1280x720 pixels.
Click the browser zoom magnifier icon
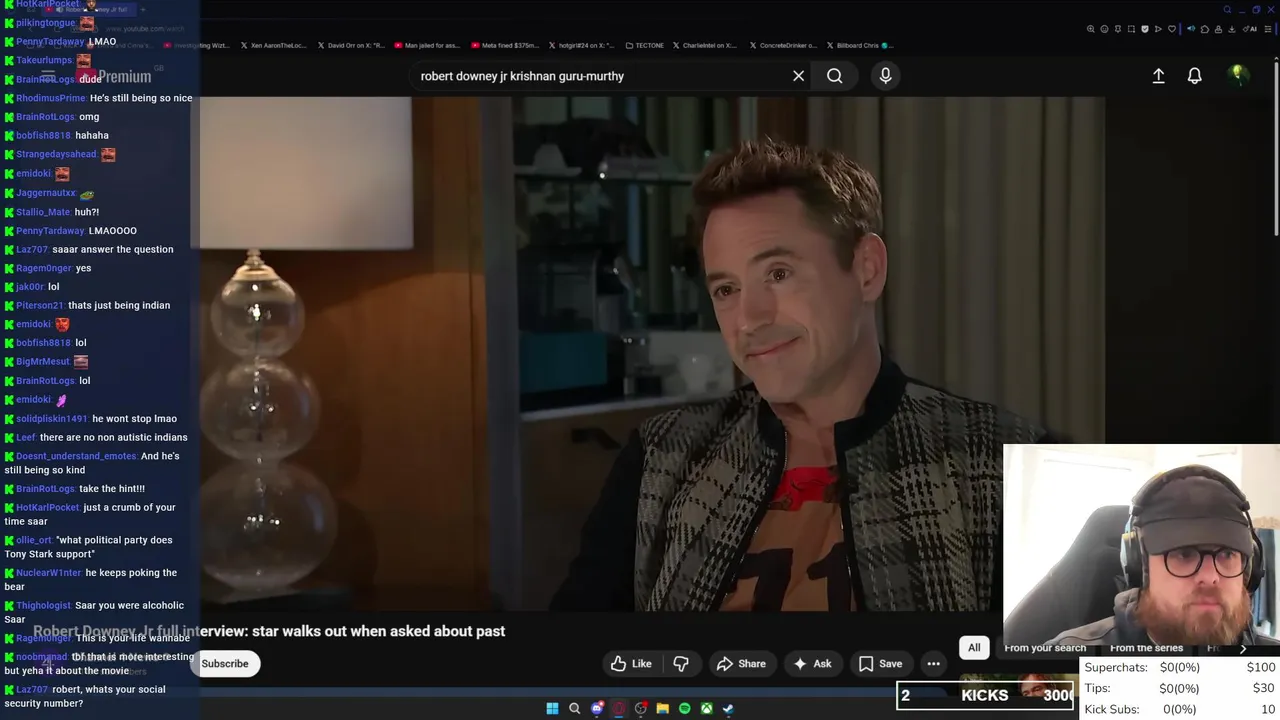(1091, 29)
